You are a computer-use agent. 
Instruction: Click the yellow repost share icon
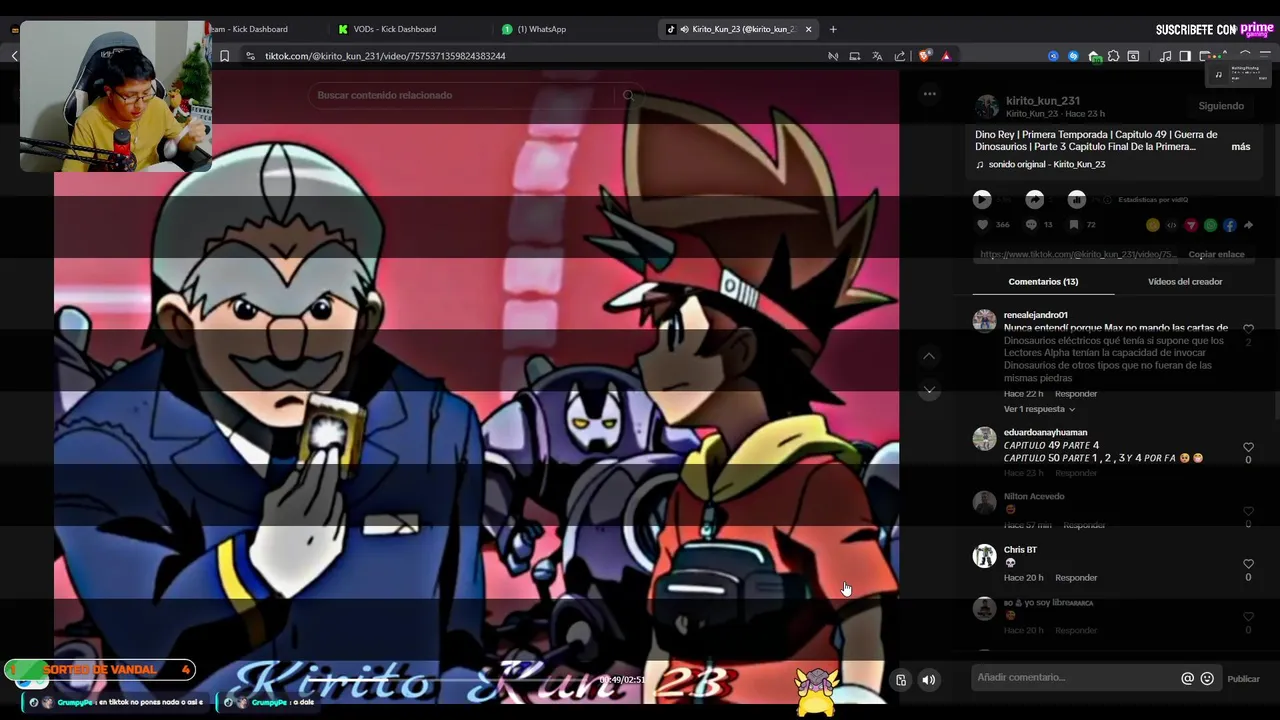(1153, 225)
